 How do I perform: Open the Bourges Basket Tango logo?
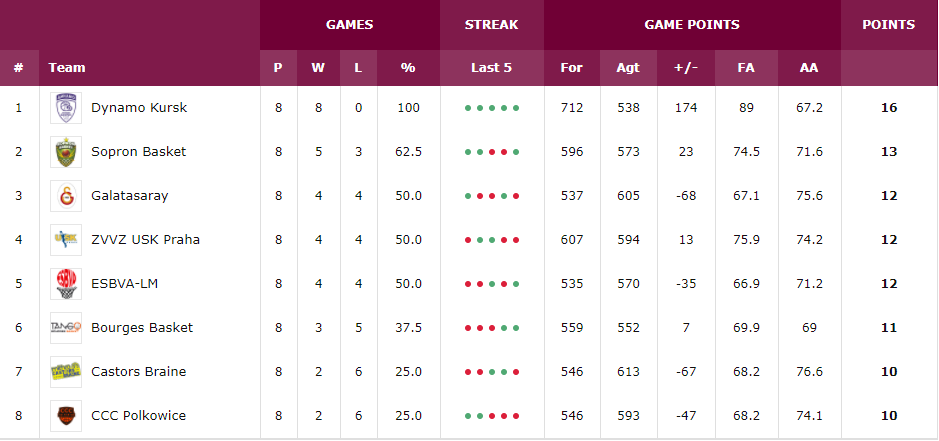coord(66,328)
